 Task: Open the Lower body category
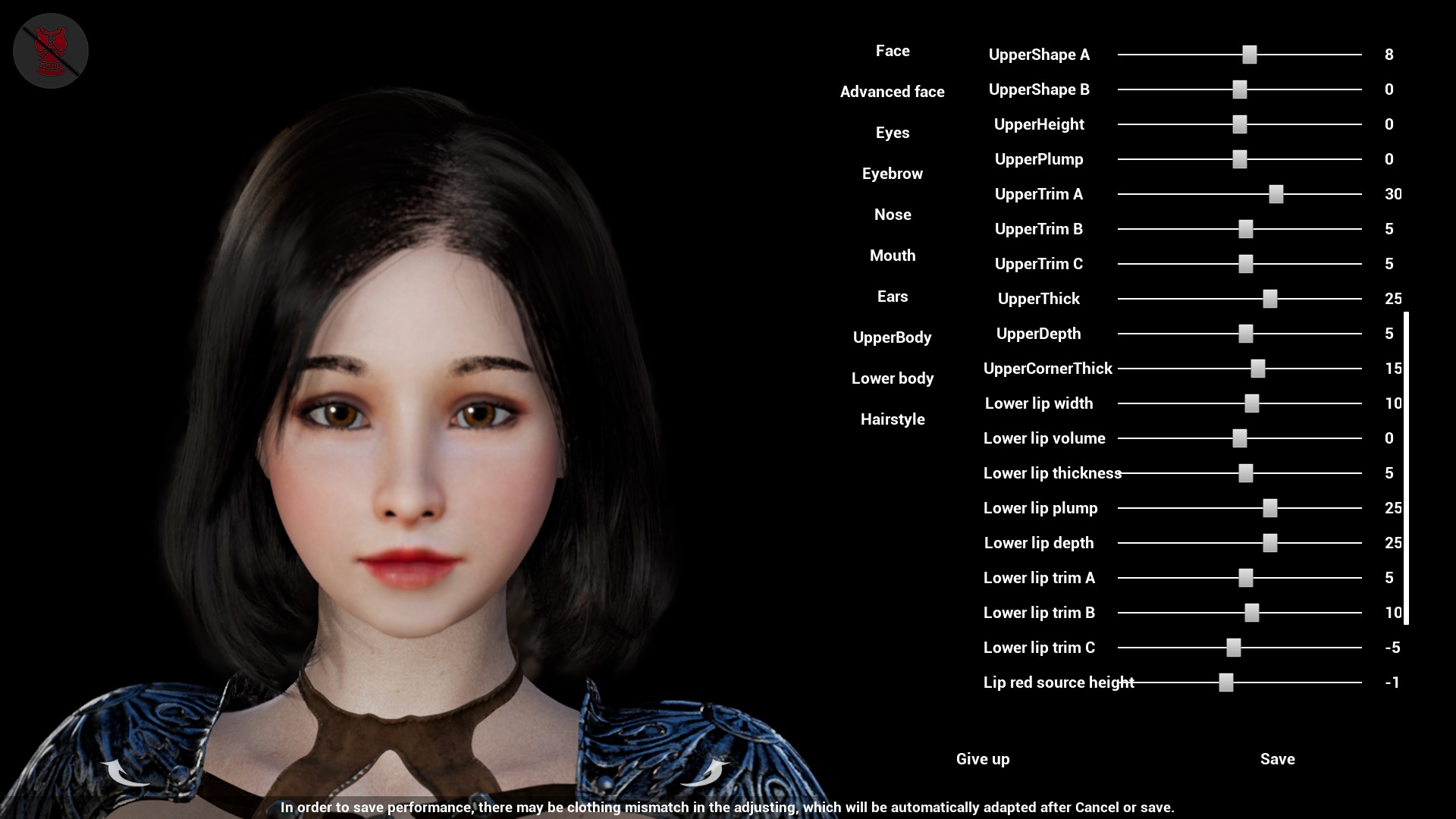point(893,378)
